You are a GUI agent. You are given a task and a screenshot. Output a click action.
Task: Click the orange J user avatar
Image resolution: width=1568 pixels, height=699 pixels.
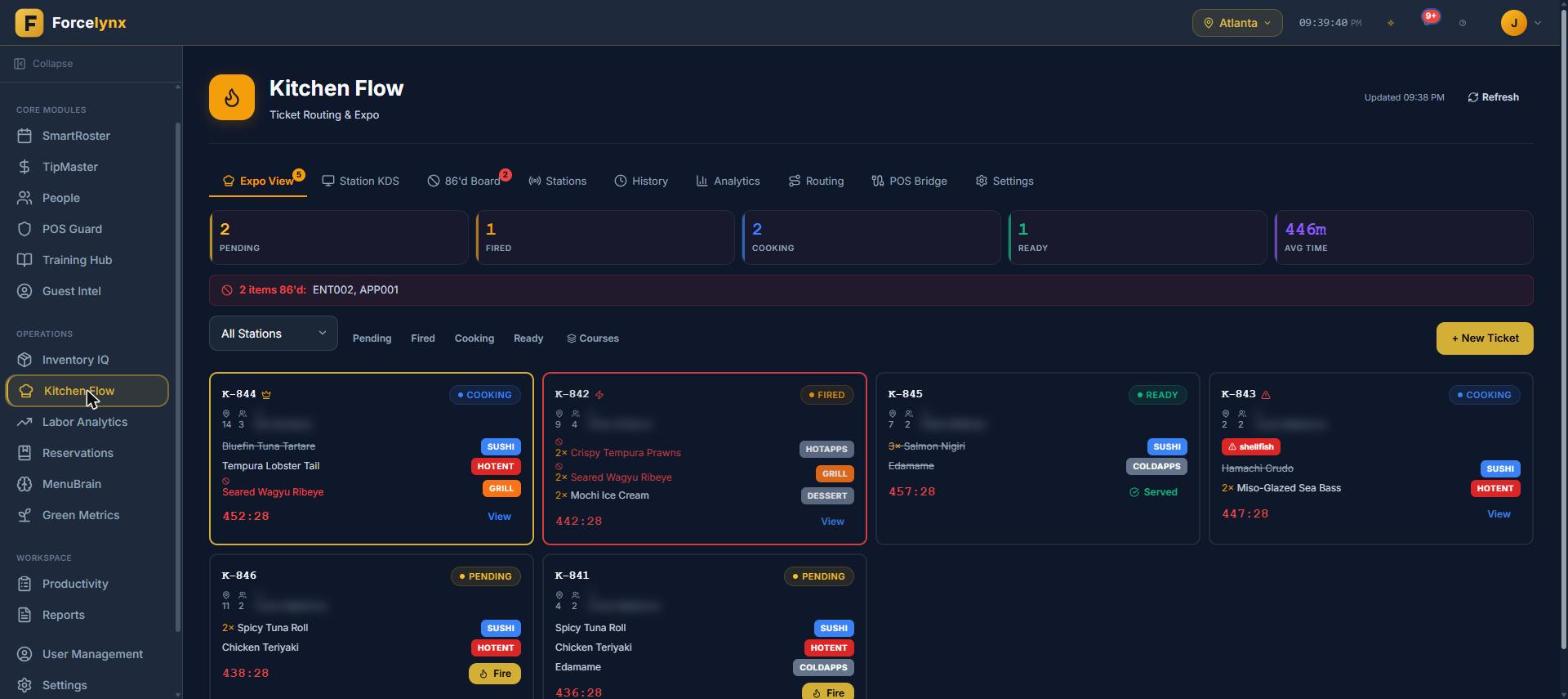1514,23
